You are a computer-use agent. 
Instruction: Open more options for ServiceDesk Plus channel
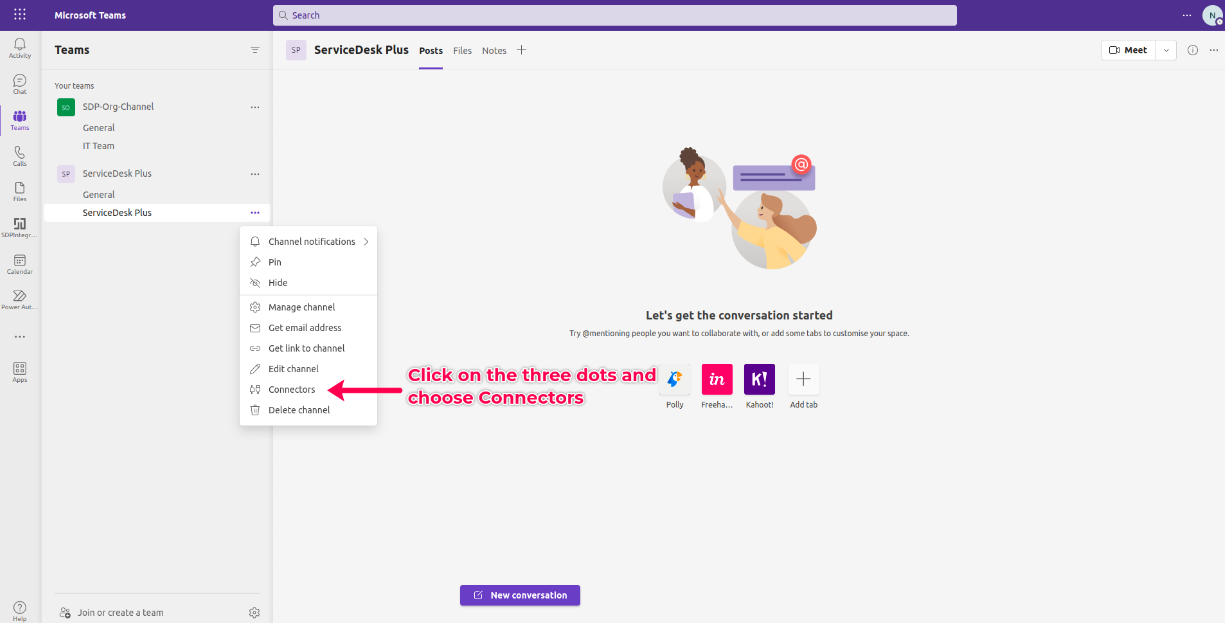click(255, 212)
